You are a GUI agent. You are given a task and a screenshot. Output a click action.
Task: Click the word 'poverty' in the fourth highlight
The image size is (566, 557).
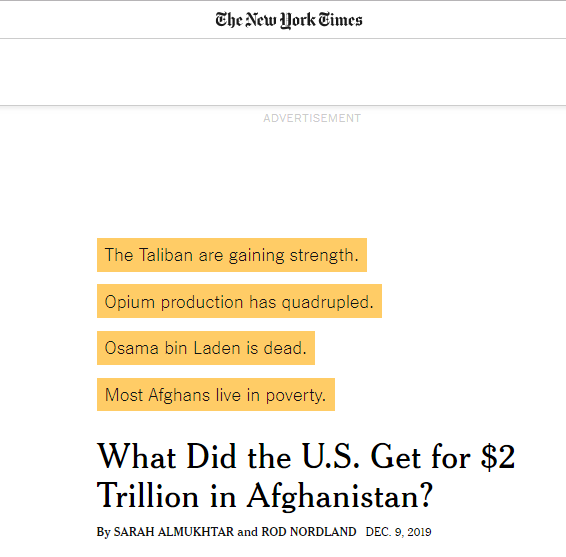296,396
